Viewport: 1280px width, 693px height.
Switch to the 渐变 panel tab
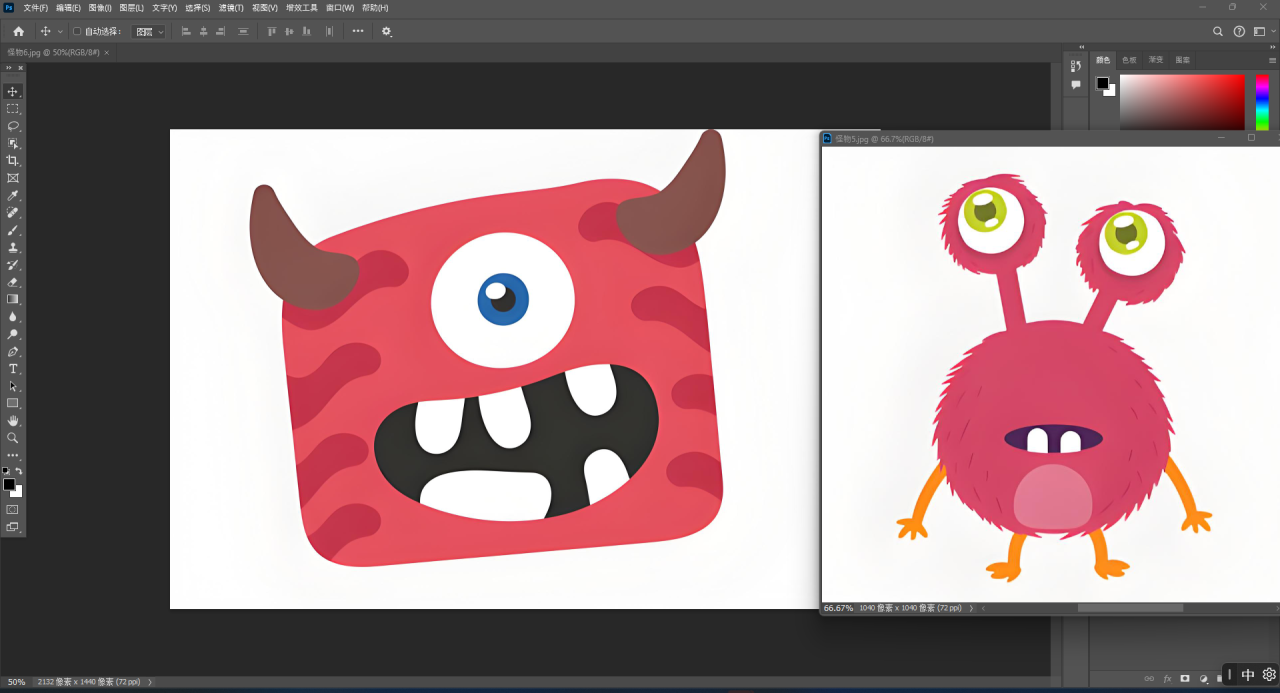(1156, 60)
